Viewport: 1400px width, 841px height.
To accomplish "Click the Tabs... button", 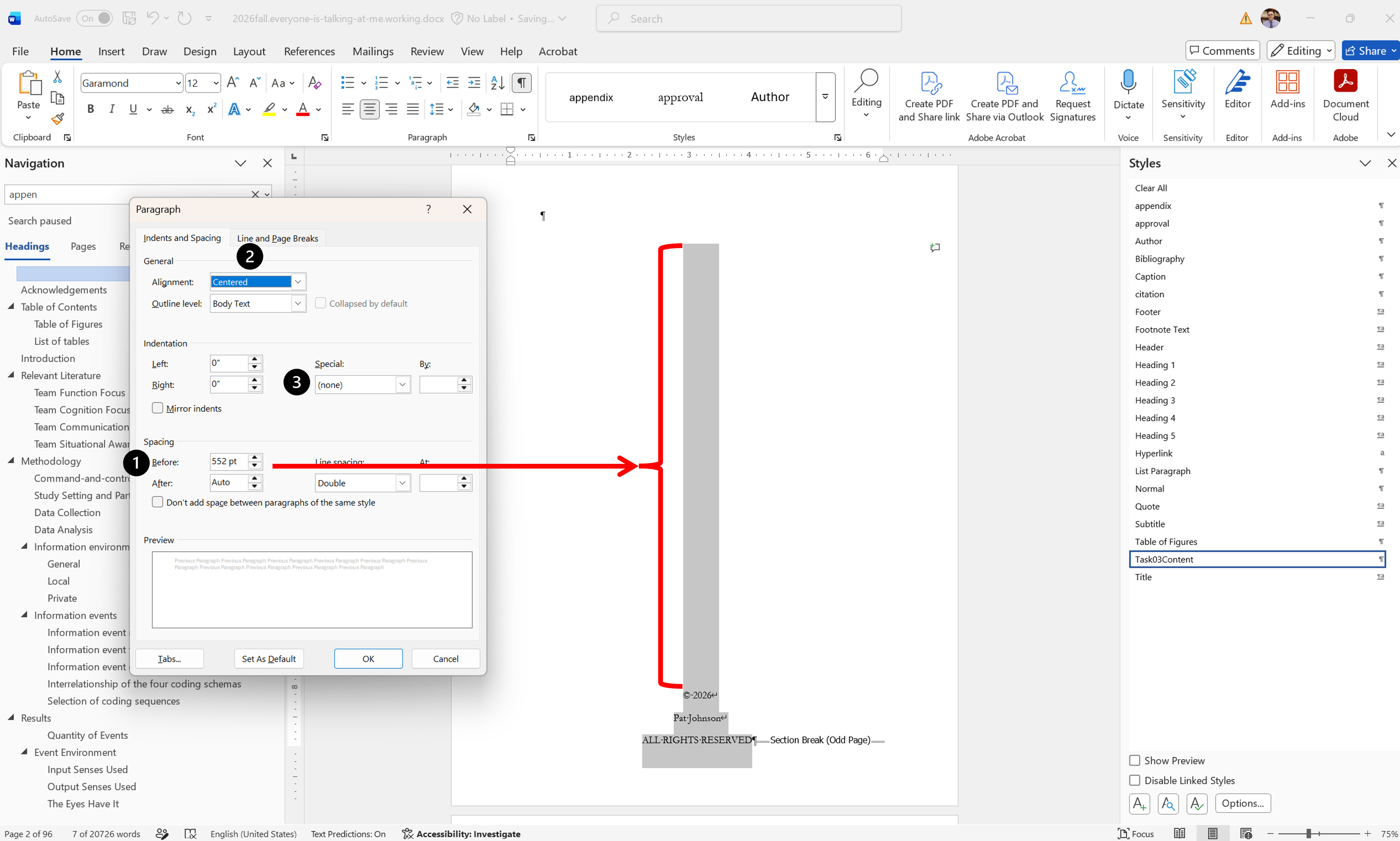I will pos(170,659).
